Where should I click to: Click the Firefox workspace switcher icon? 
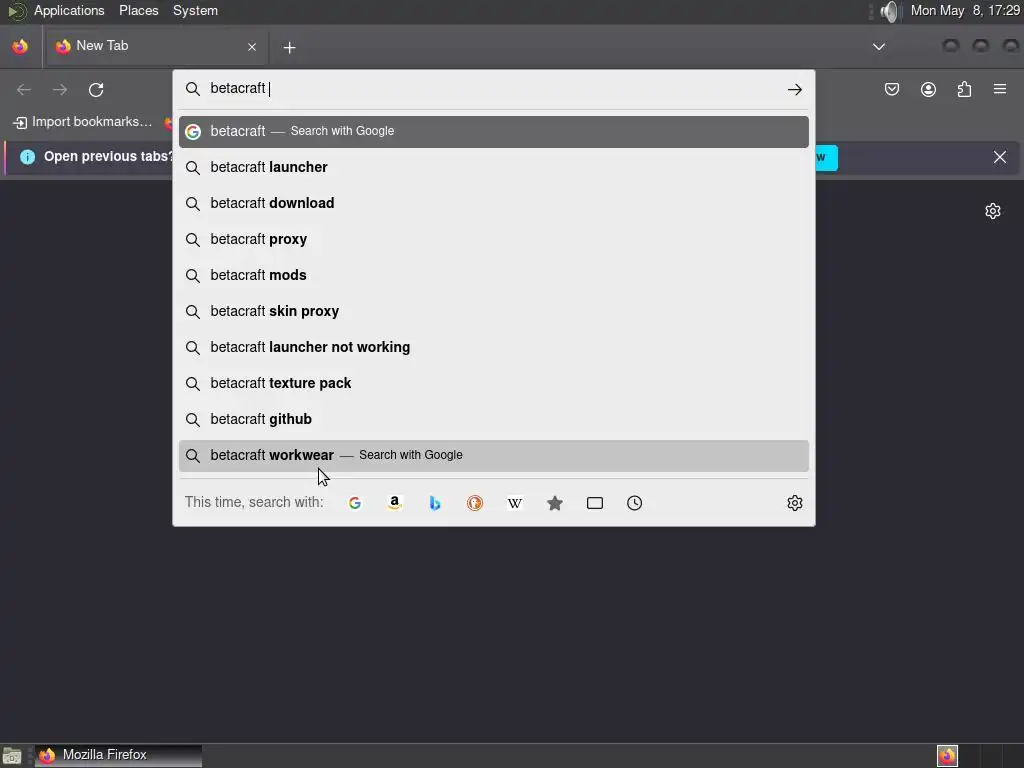[948, 756]
